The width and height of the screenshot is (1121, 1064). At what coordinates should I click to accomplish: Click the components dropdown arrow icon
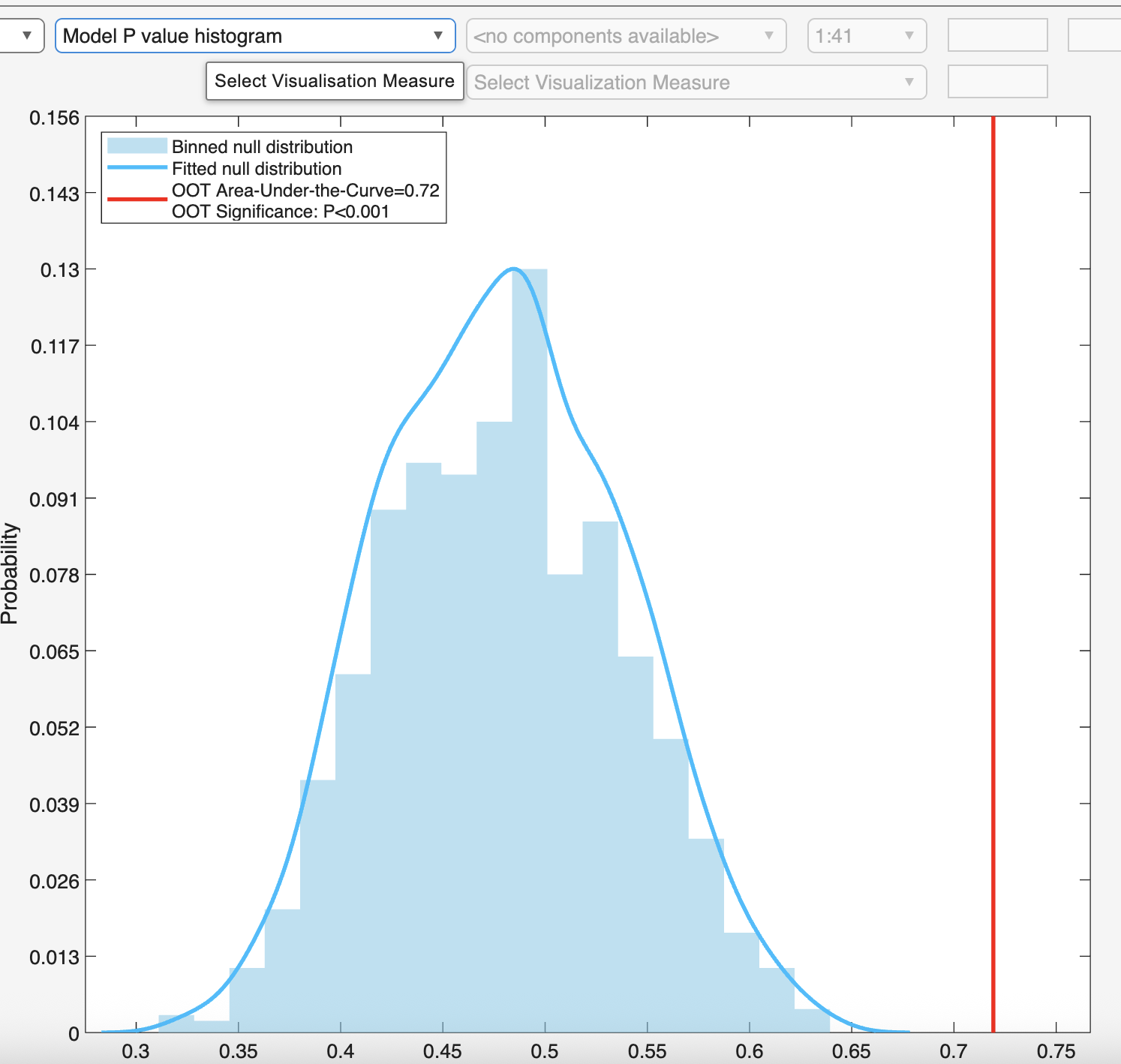coord(769,35)
